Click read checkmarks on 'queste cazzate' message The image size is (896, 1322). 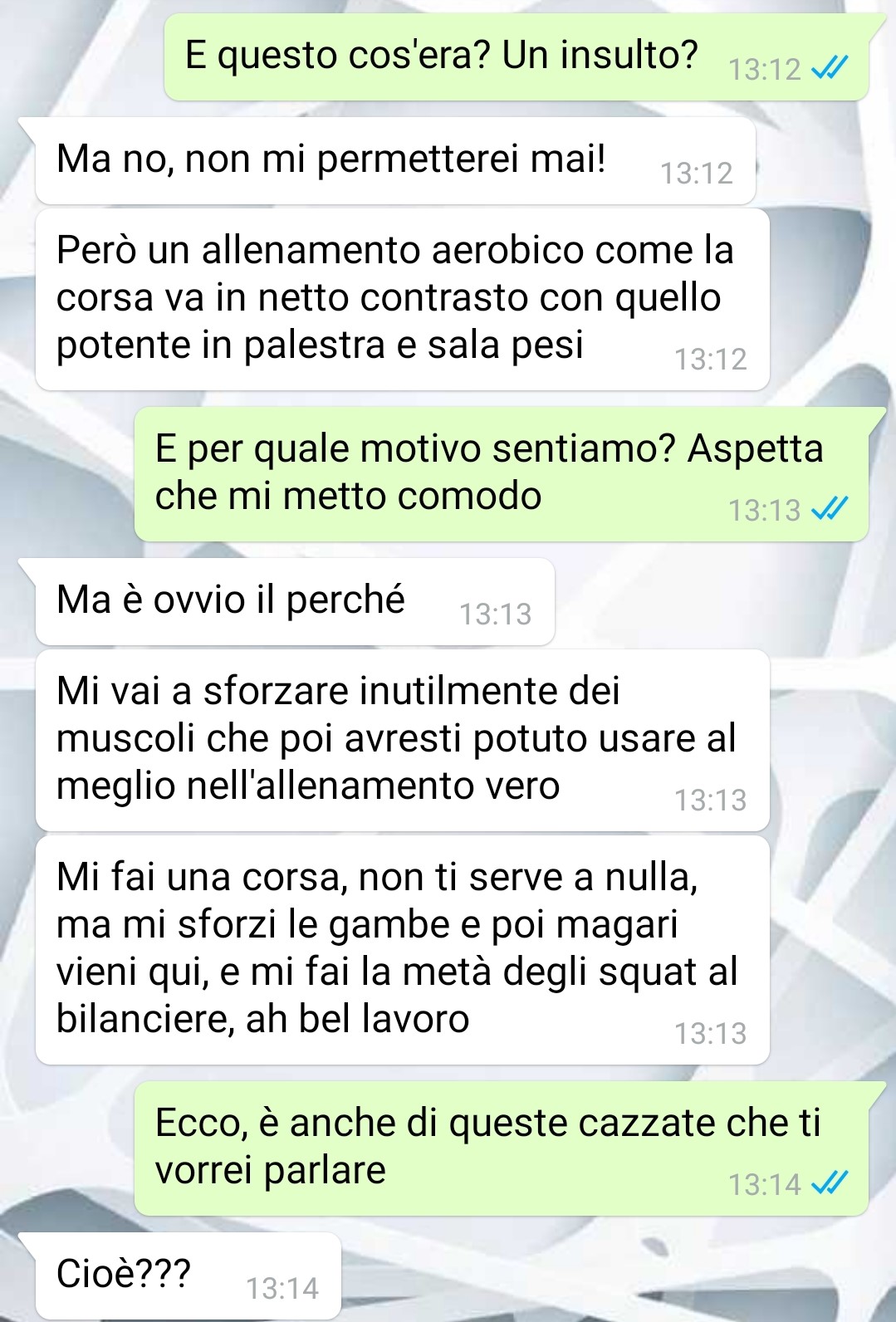[x=830, y=1182]
